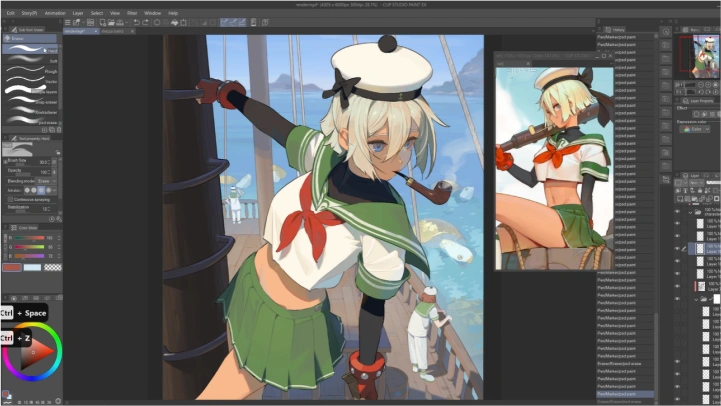Open the Expression color dropdown

coord(694,130)
